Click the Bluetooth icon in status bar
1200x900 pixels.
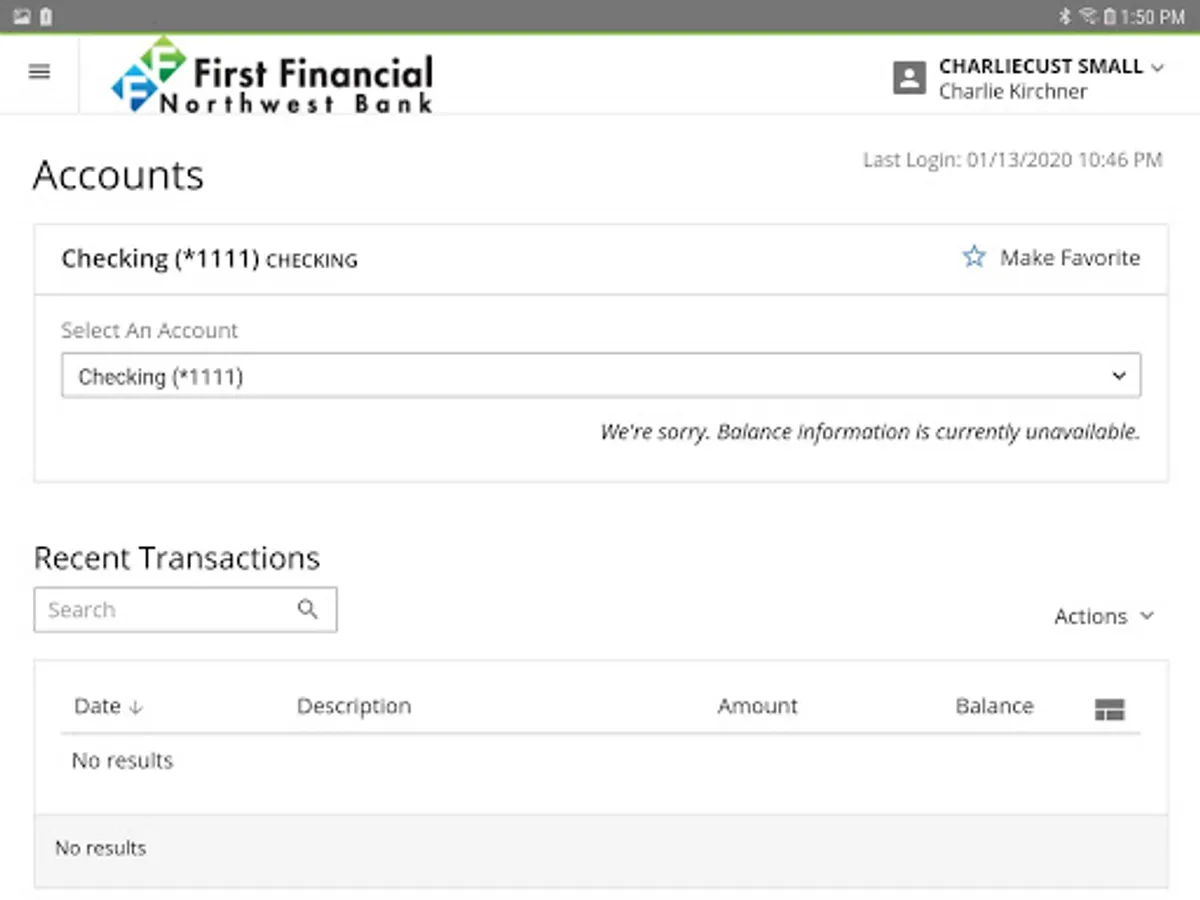click(1065, 16)
